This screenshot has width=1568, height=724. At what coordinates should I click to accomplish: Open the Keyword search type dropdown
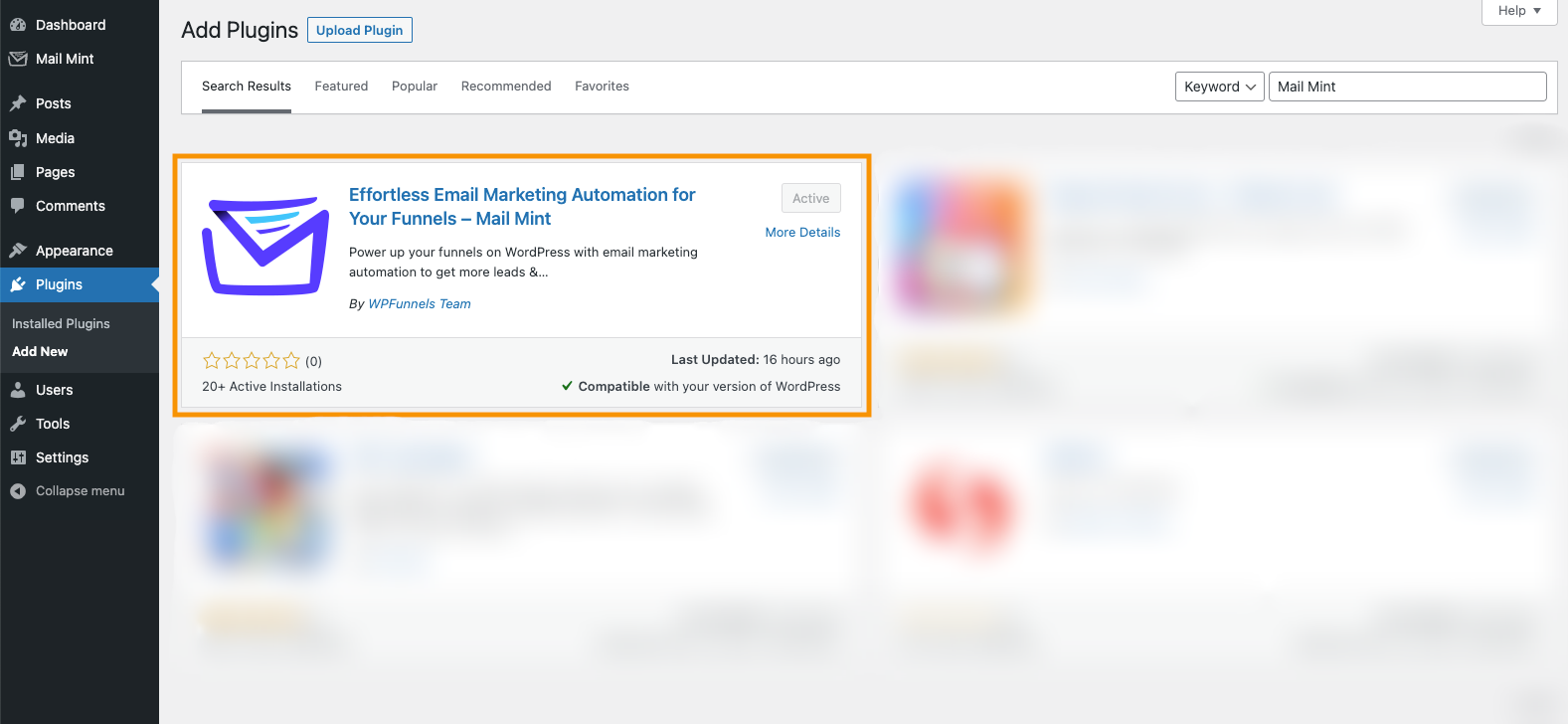[1220, 87]
